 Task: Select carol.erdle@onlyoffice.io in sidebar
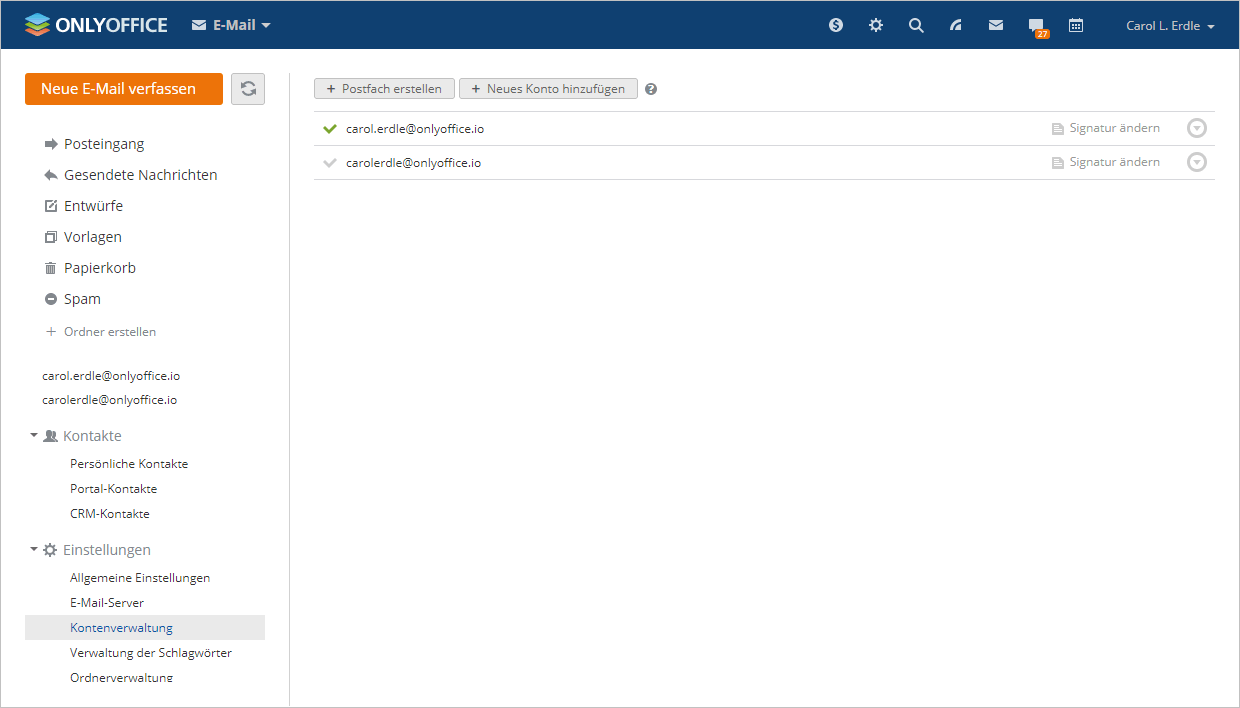click(x=111, y=376)
